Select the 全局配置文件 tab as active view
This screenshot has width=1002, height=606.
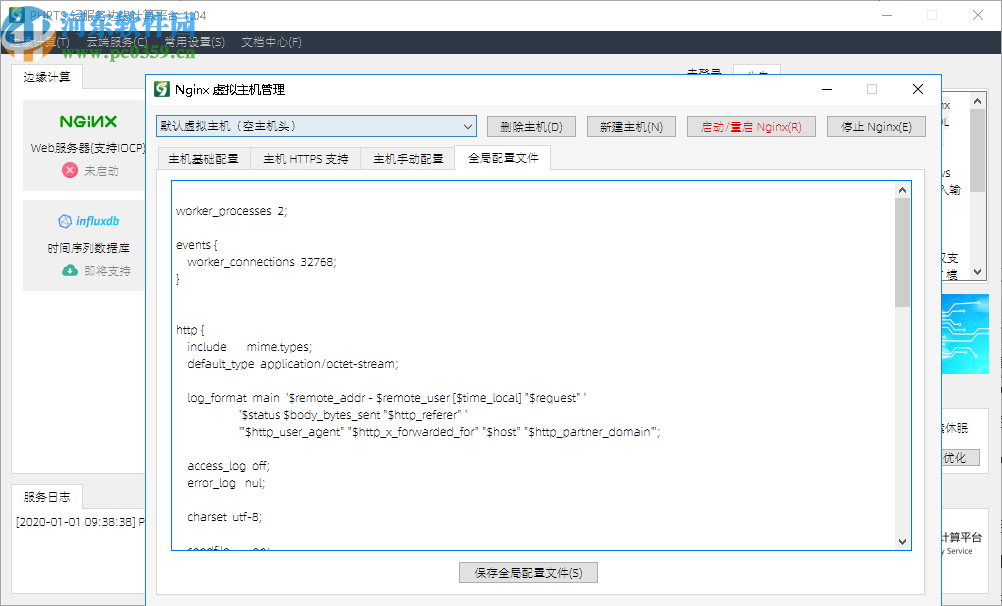point(501,157)
